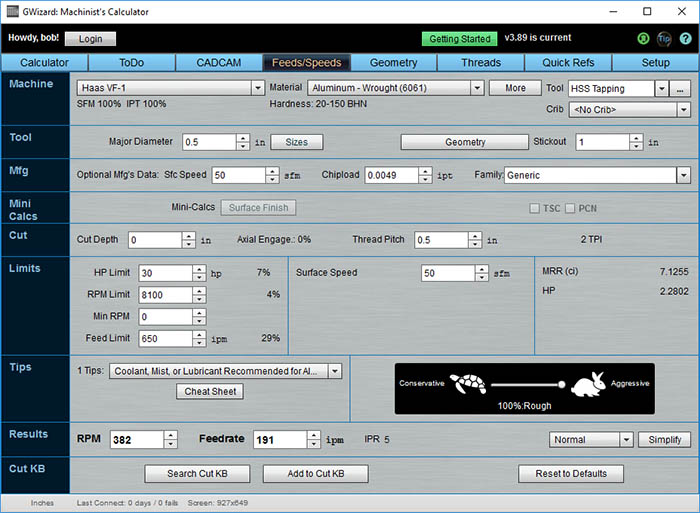Open the ellipsis button next to Tool
Viewport: 700px width, 513px height.
tap(680, 89)
